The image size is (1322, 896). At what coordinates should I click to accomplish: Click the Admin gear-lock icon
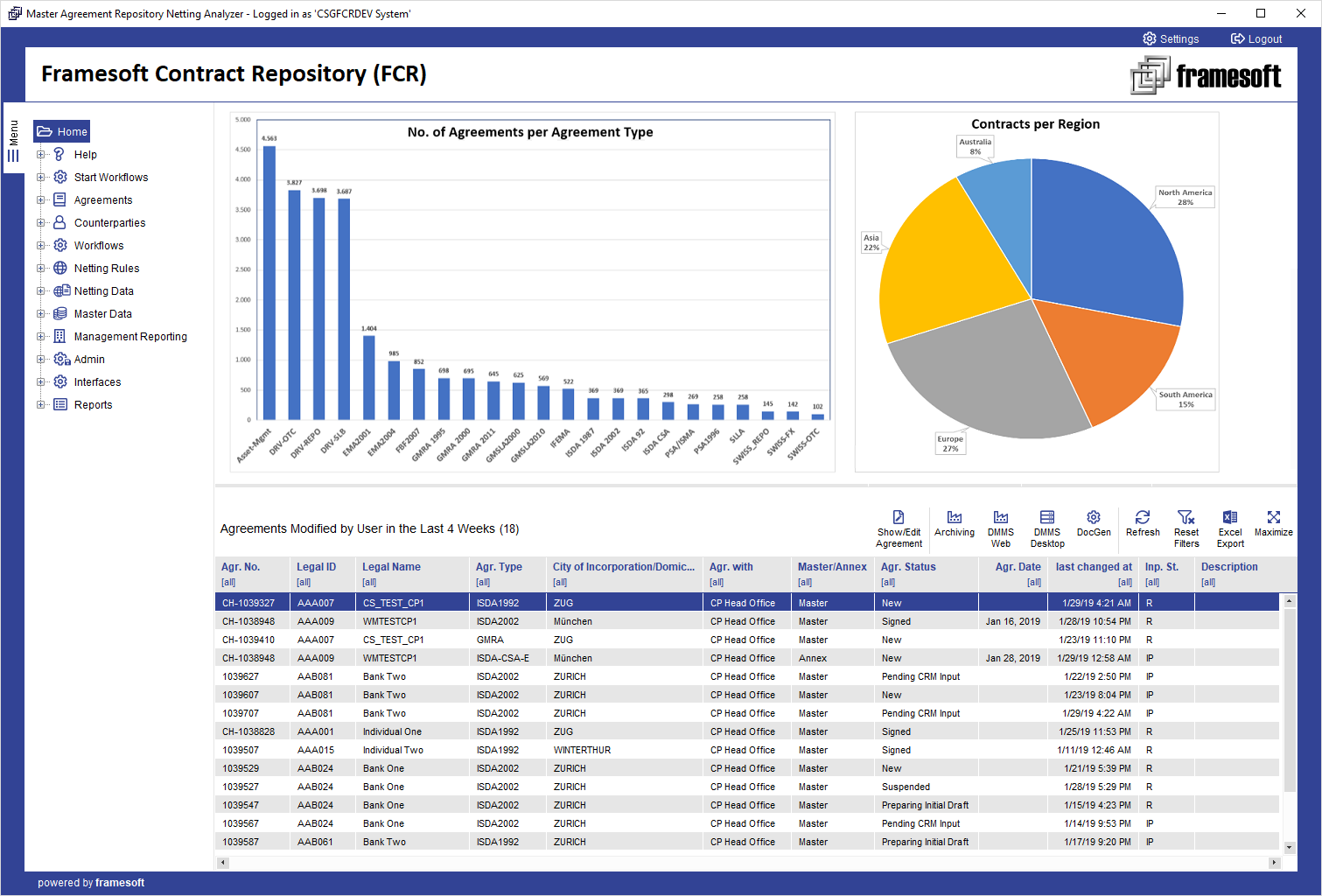coord(62,359)
